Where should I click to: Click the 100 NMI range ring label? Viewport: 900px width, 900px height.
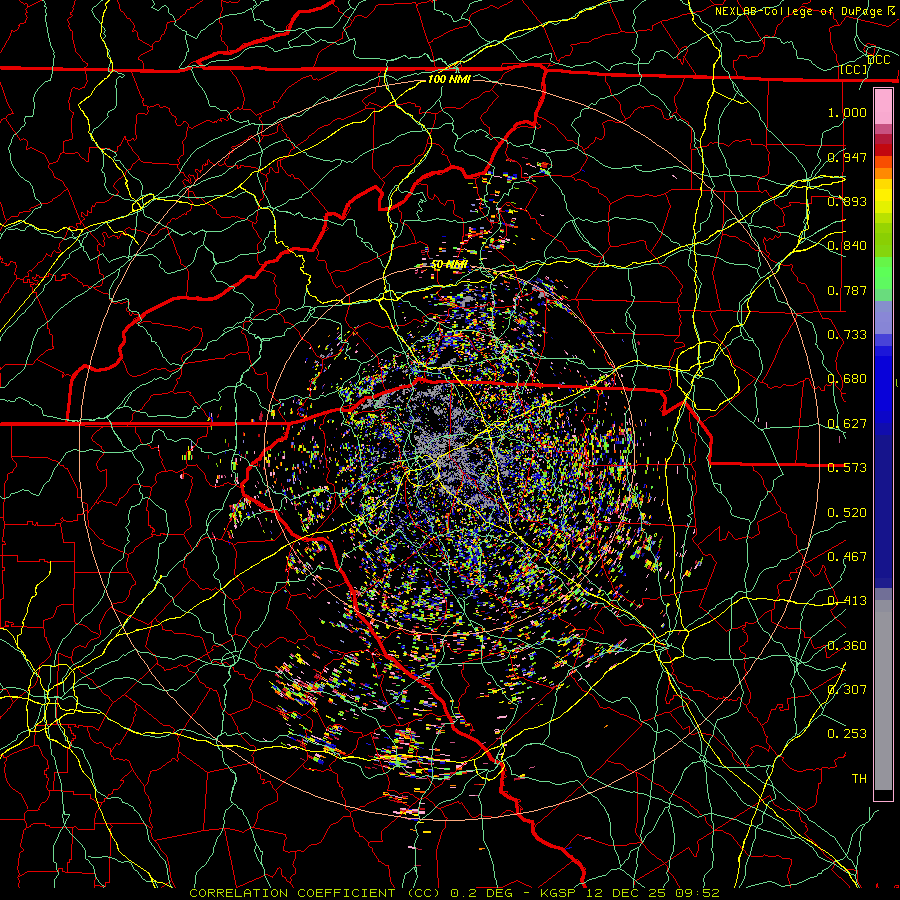[x=449, y=79]
